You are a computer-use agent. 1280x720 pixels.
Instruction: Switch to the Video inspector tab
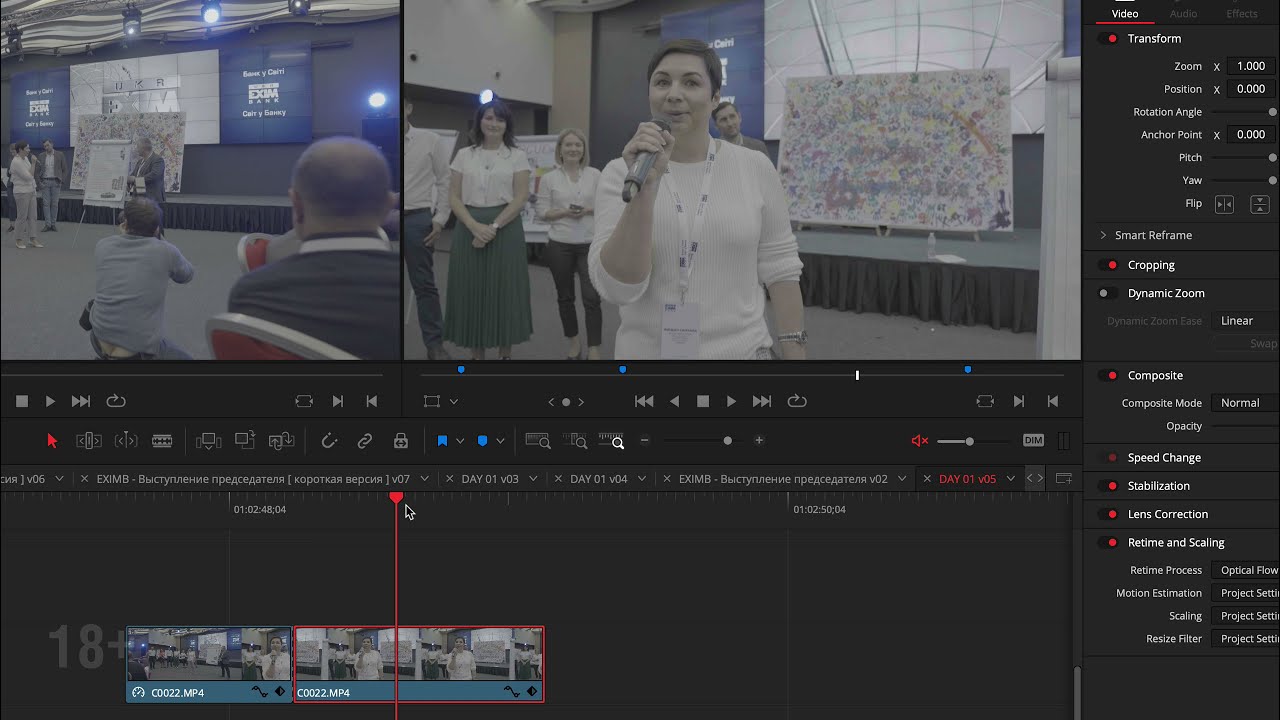pyautogui.click(x=1125, y=13)
